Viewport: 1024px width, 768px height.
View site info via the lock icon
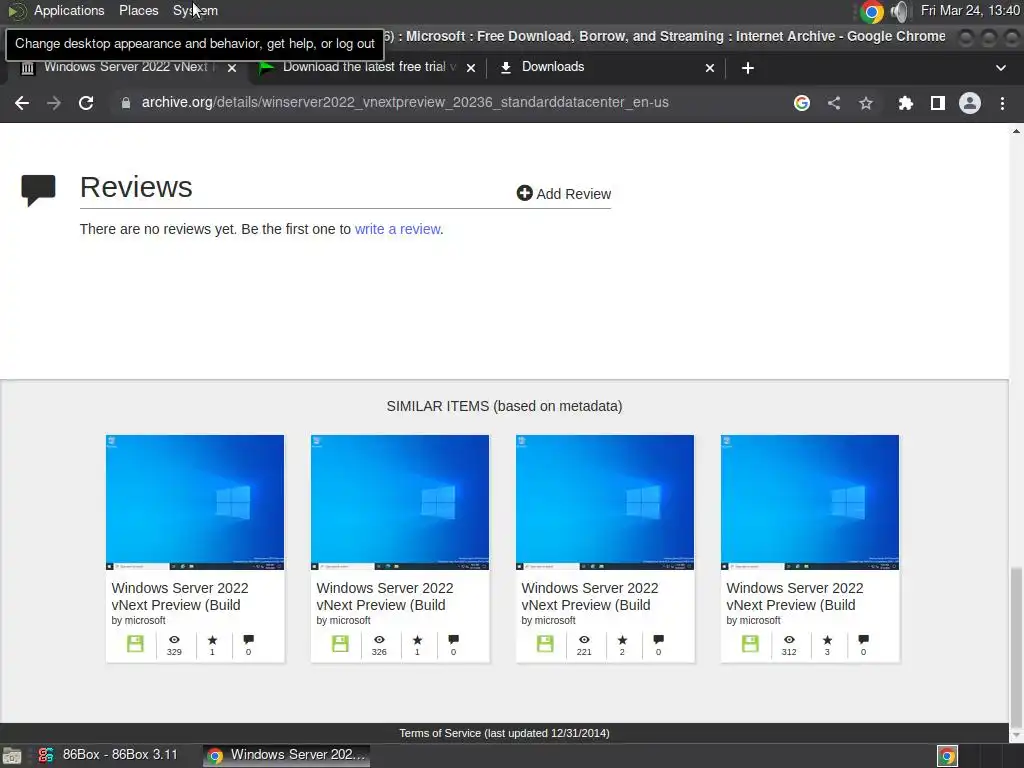tap(126, 103)
